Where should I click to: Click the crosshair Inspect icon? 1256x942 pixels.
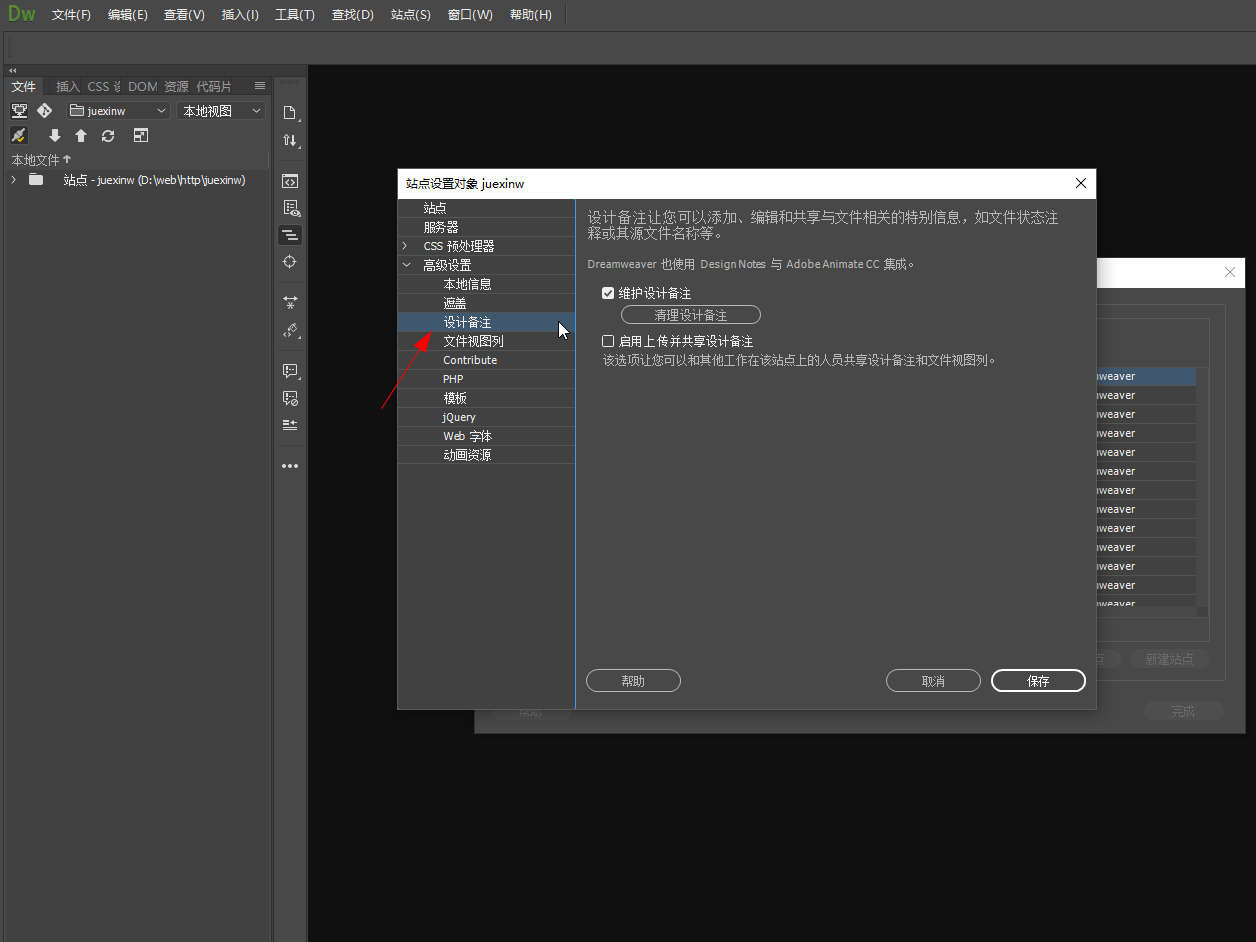(290, 261)
